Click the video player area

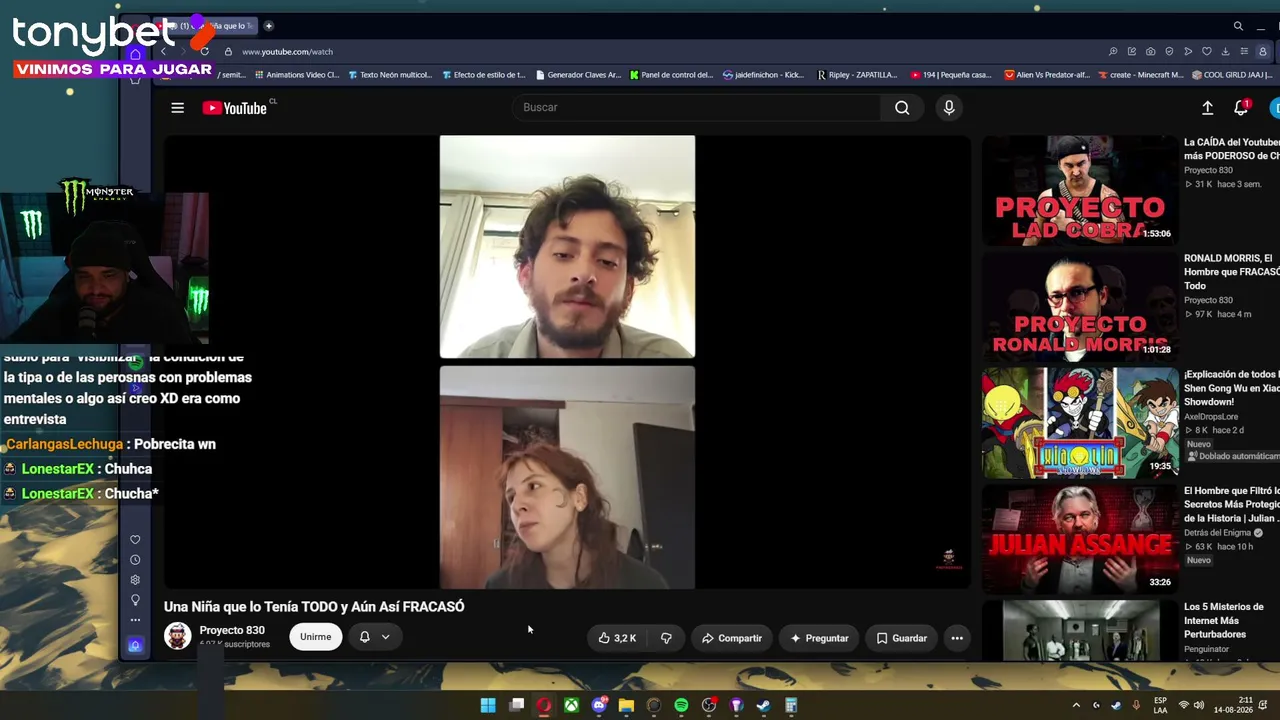click(x=567, y=362)
